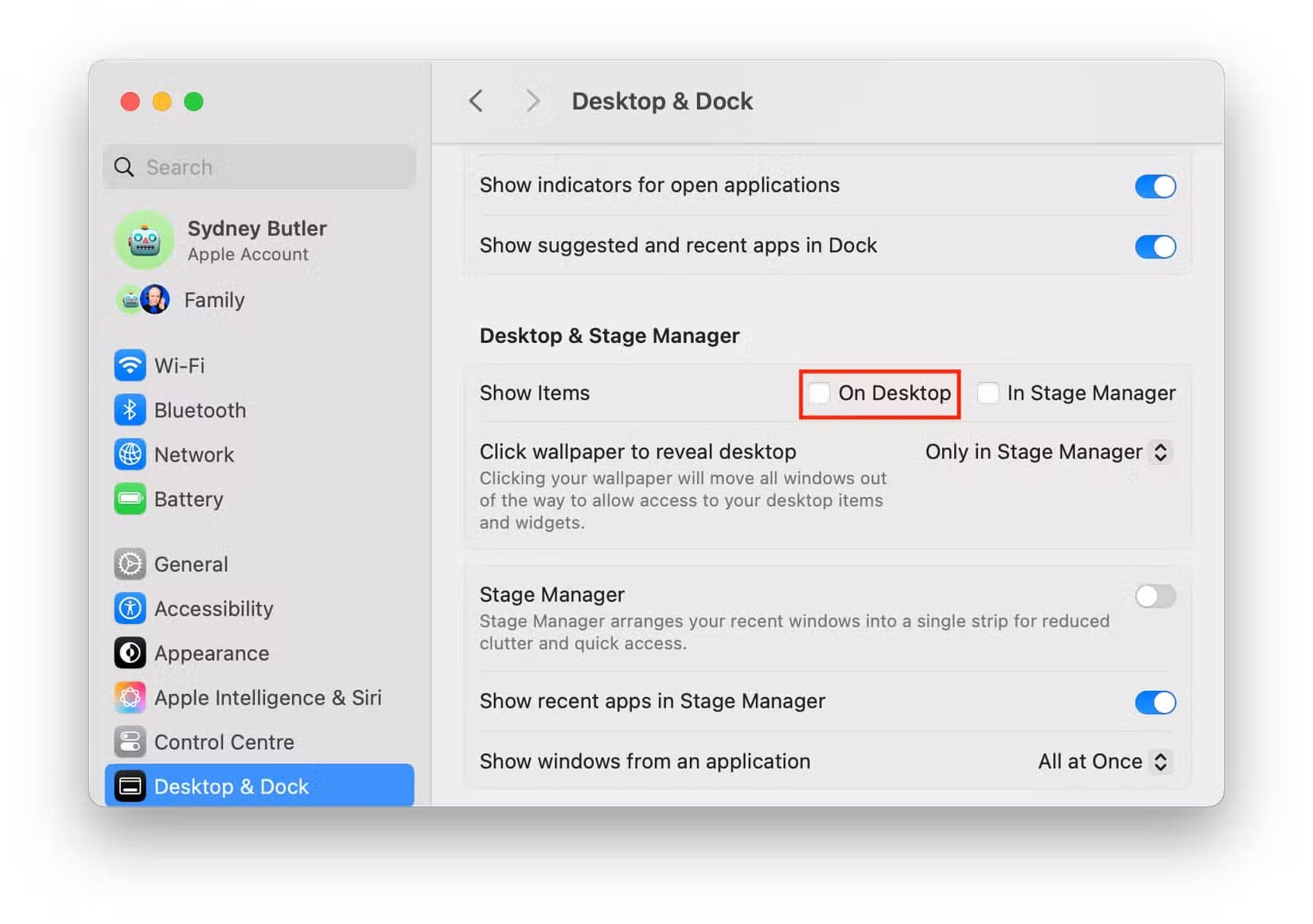The height and width of the screenshot is (924, 1313).
Task: Open the Only in Stage Manager dropdown
Action: click(1046, 452)
